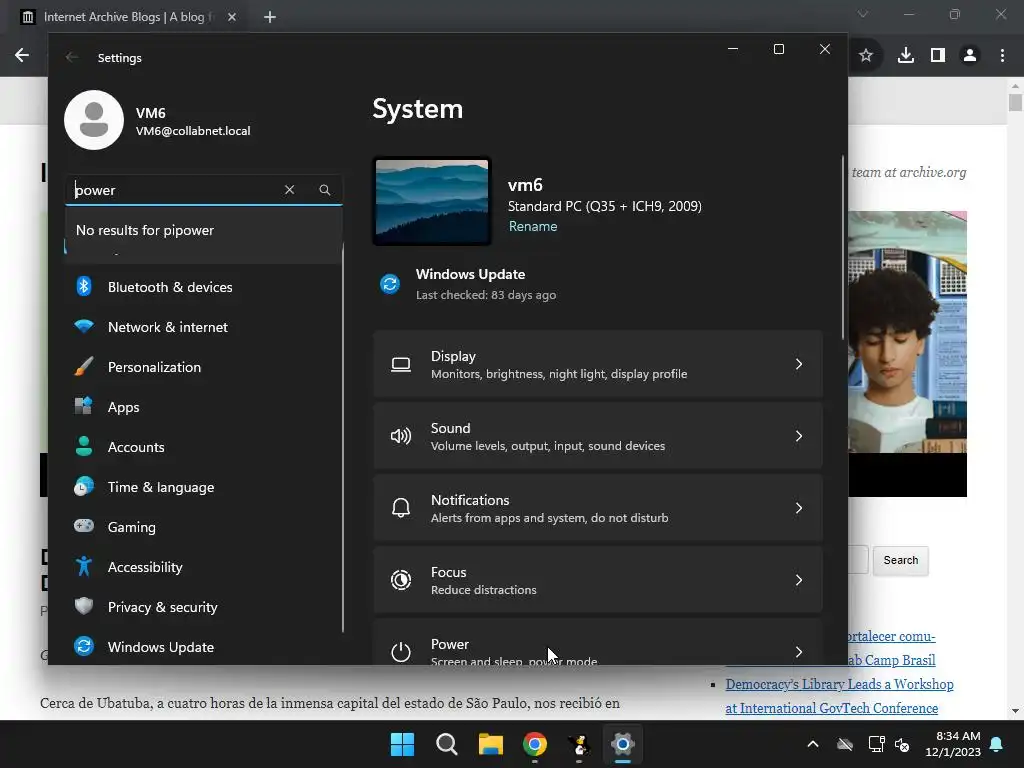1024x768 pixels.
Task: Open notification bell in taskbar
Action: click(997, 744)
